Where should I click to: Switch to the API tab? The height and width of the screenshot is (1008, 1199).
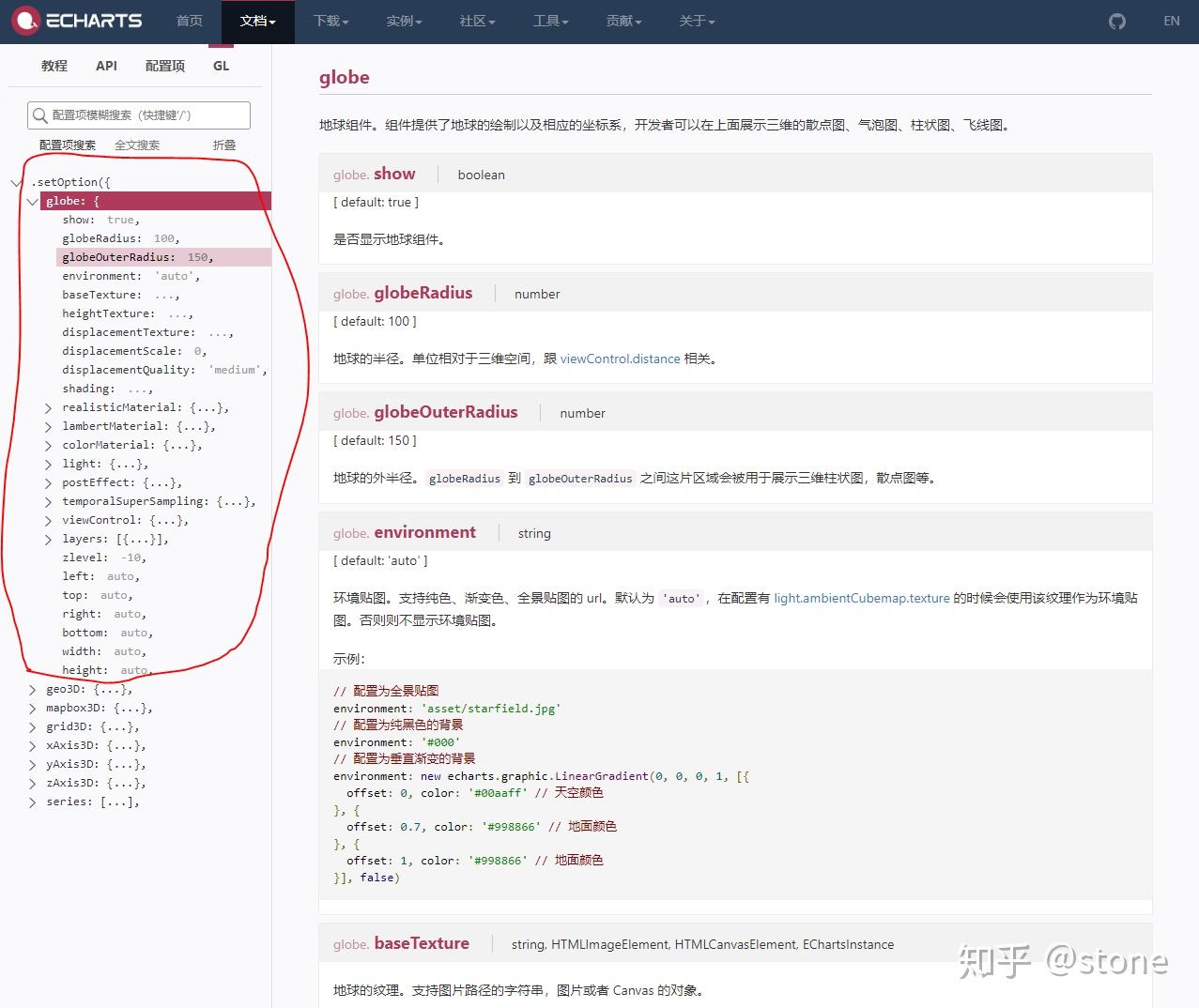[x=106, y=65]
